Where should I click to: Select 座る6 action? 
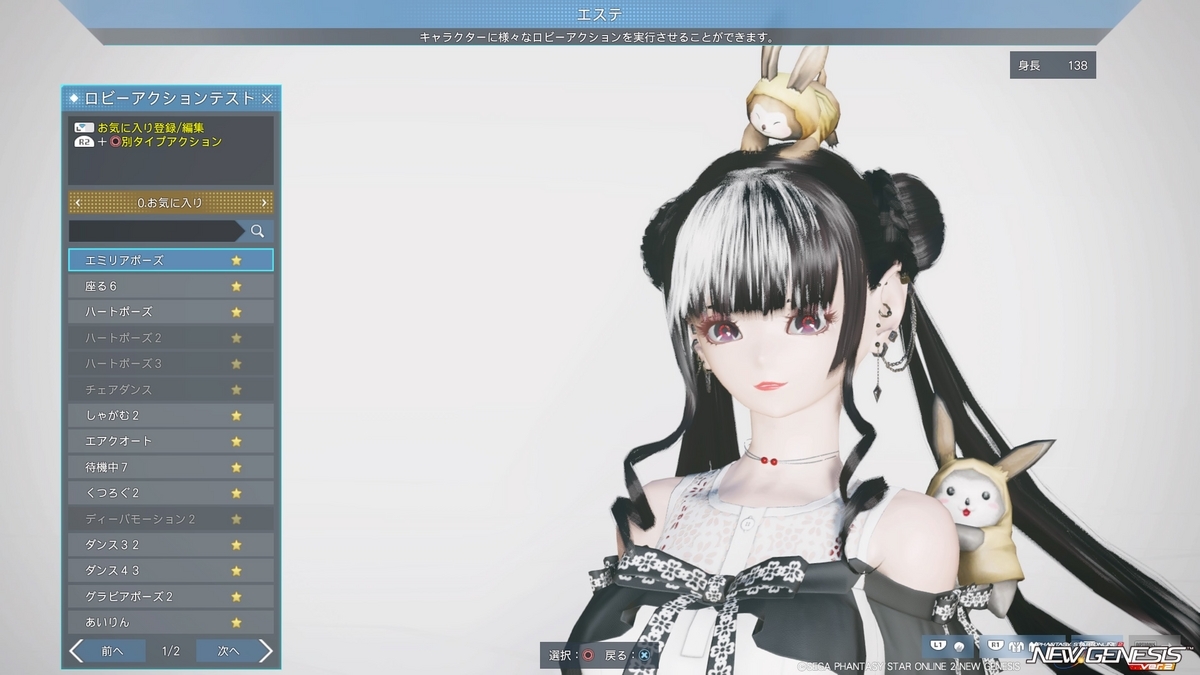[171, 286]
